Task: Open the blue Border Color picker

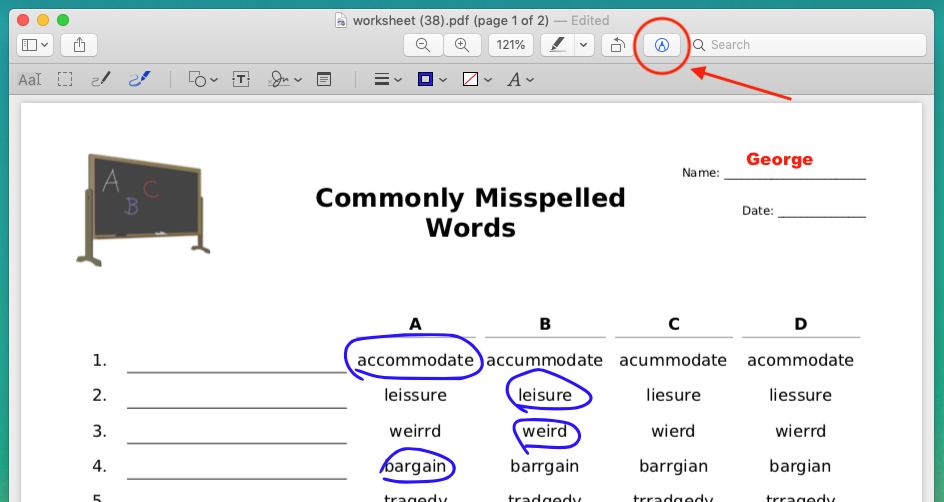Action: [432, 79]
